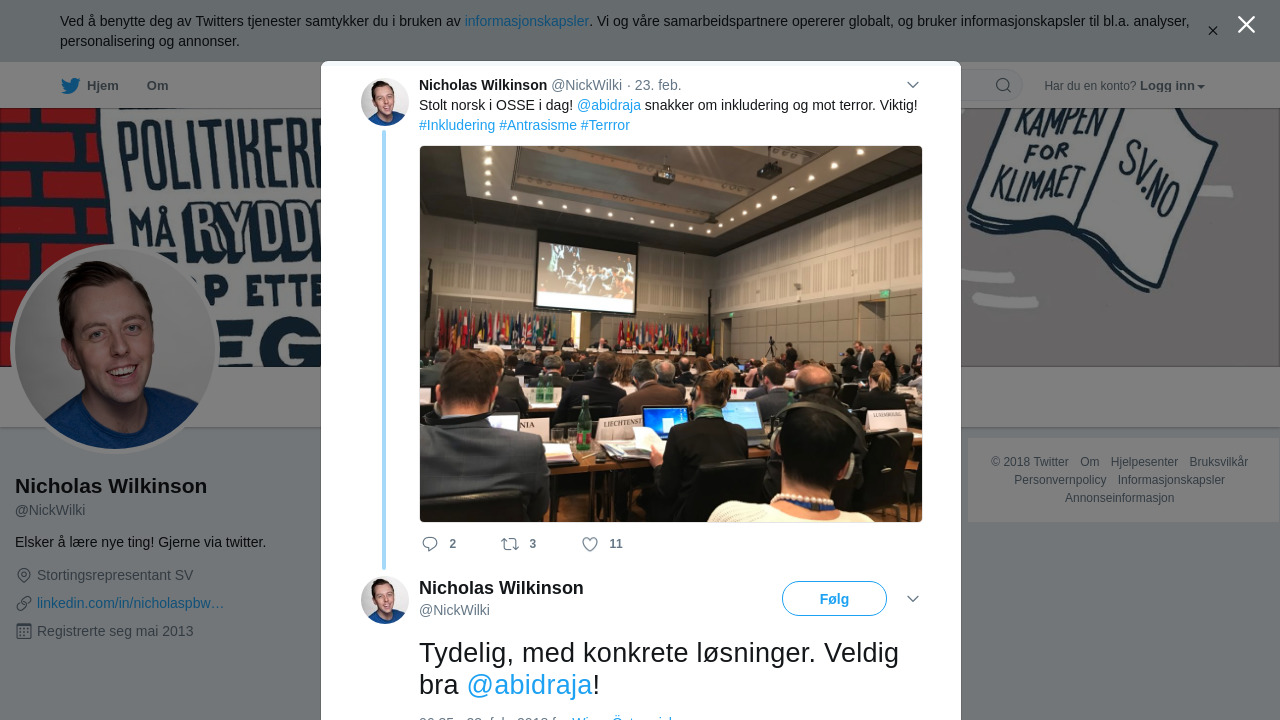Enlarge the OSSE conference photo
1280x720 pixels.
671,334
